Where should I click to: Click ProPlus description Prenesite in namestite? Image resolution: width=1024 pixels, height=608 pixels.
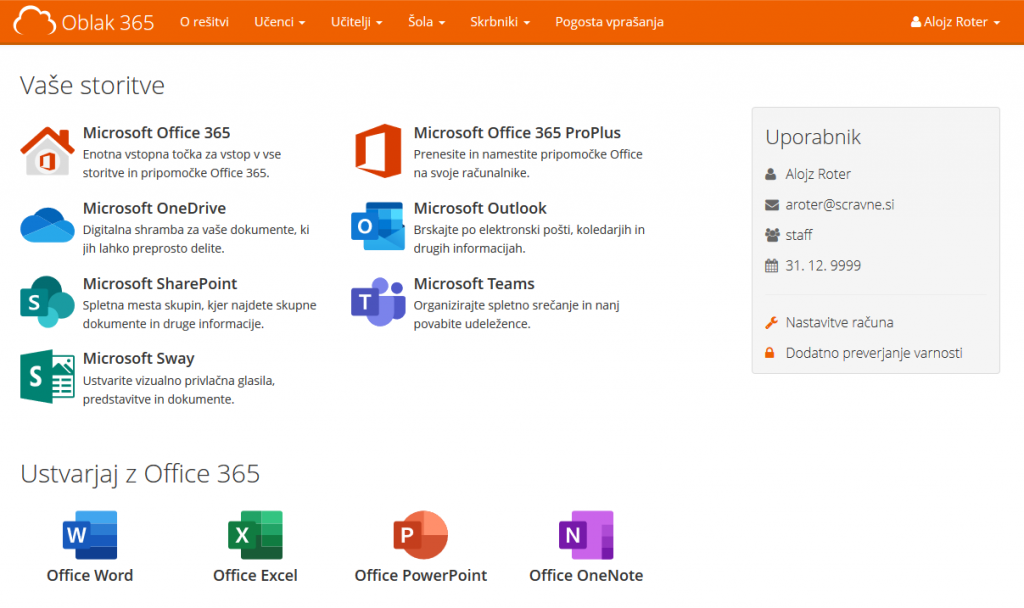(528, 163)
